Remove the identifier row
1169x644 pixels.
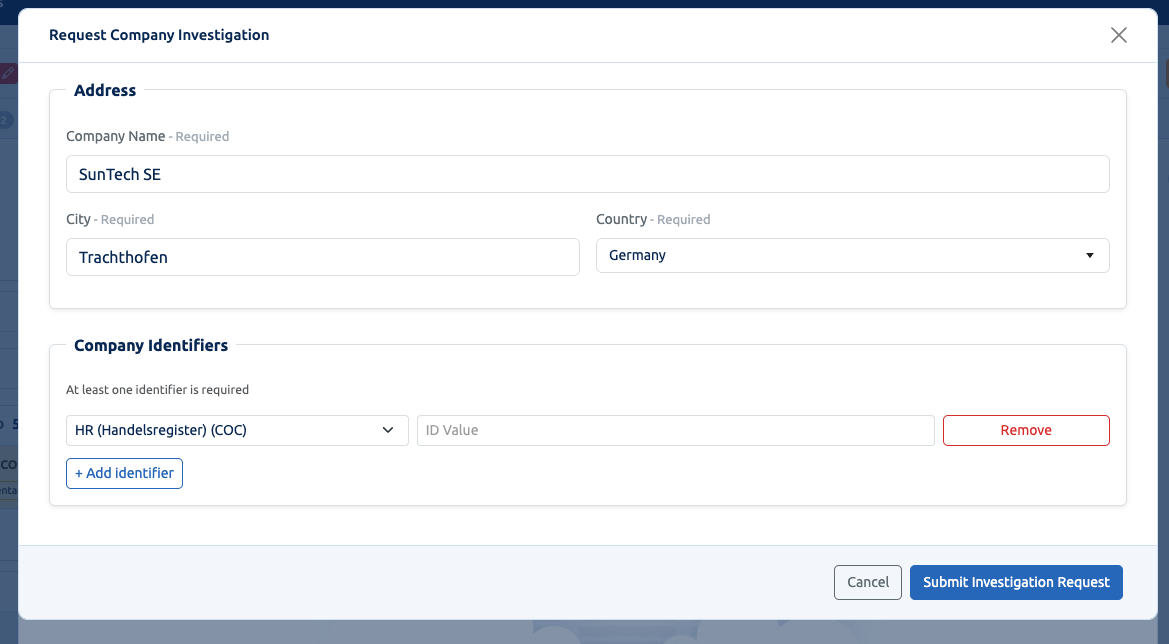(x=1026, y=430)
